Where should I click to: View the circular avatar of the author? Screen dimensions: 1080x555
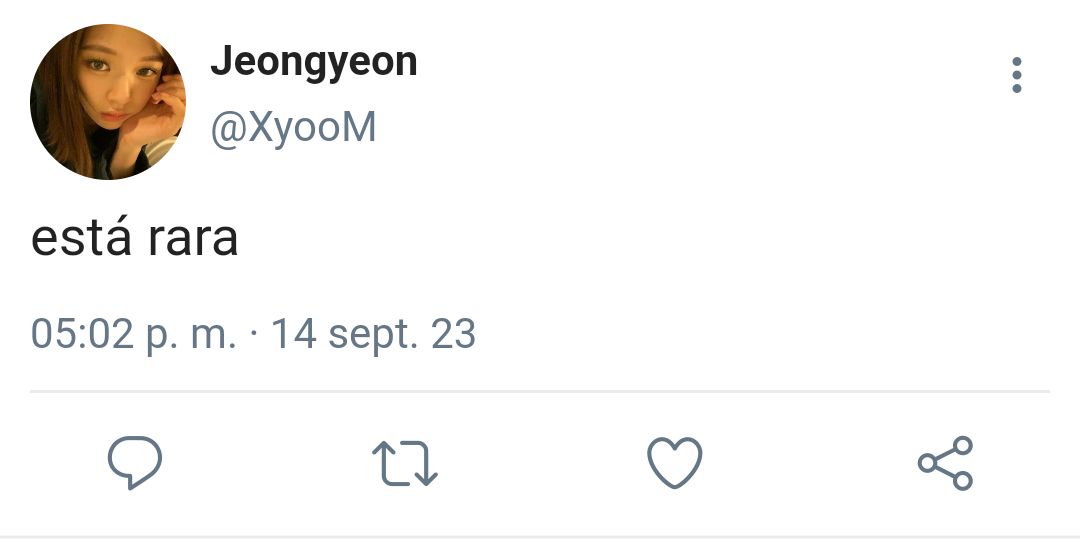[x=108, y=102]
